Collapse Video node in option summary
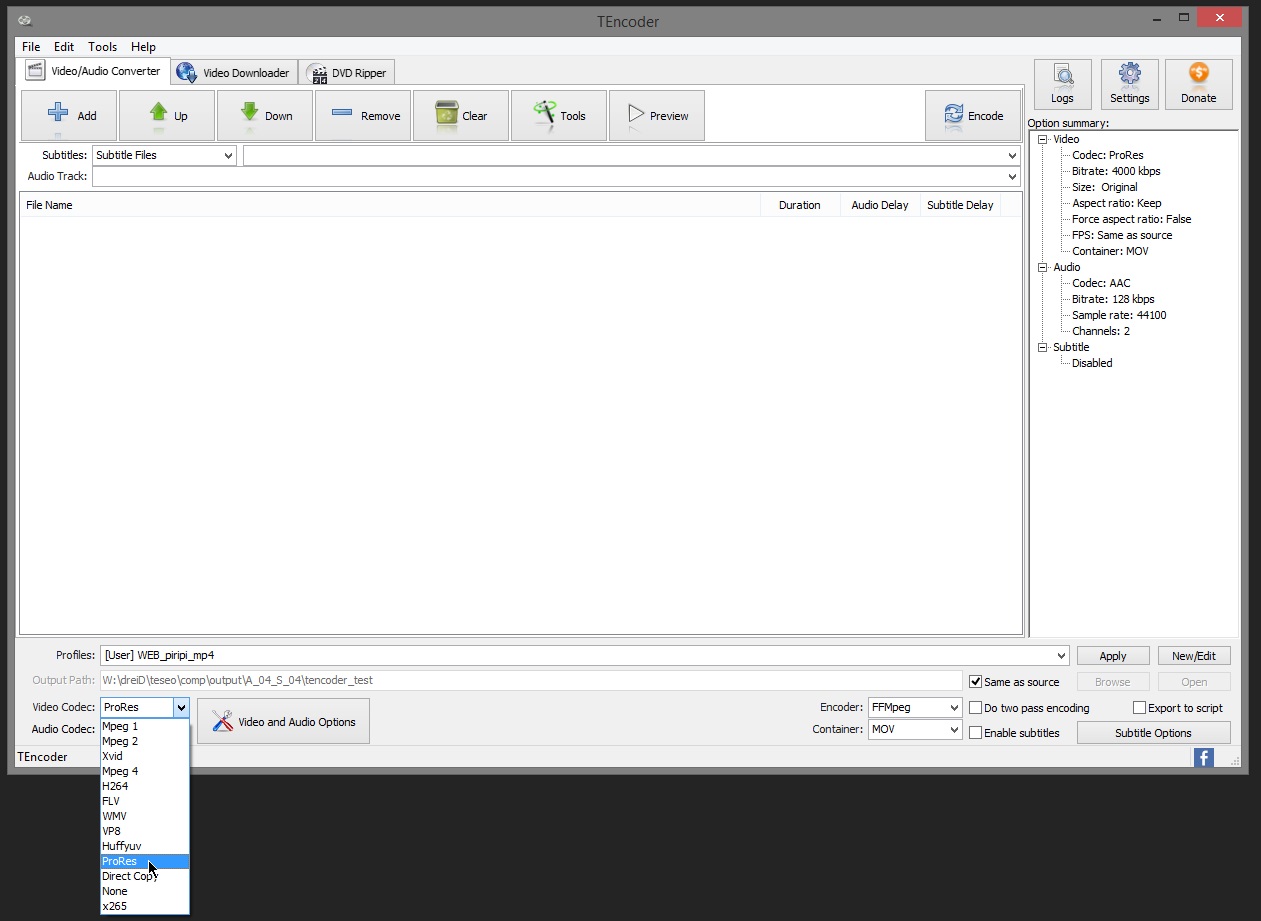The width and height of the screenshot is (1261, 921). pyautogui.click(x=1042, y=139)
